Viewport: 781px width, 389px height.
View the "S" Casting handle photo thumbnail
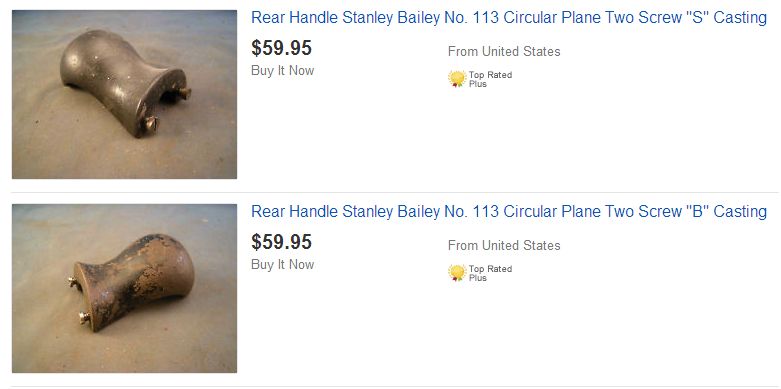tap(125, 94)
